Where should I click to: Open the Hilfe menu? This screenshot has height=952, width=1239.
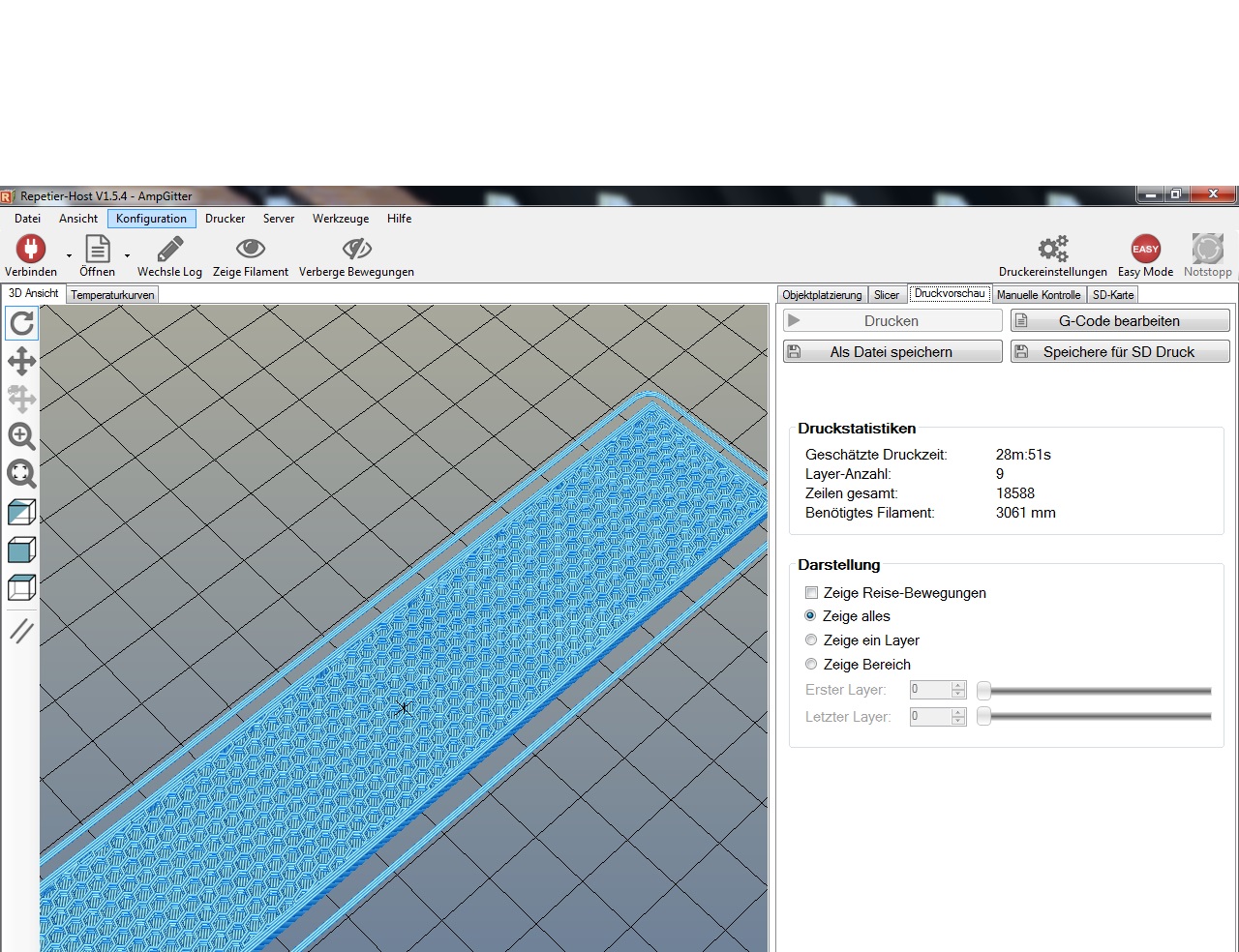point(400,219)
